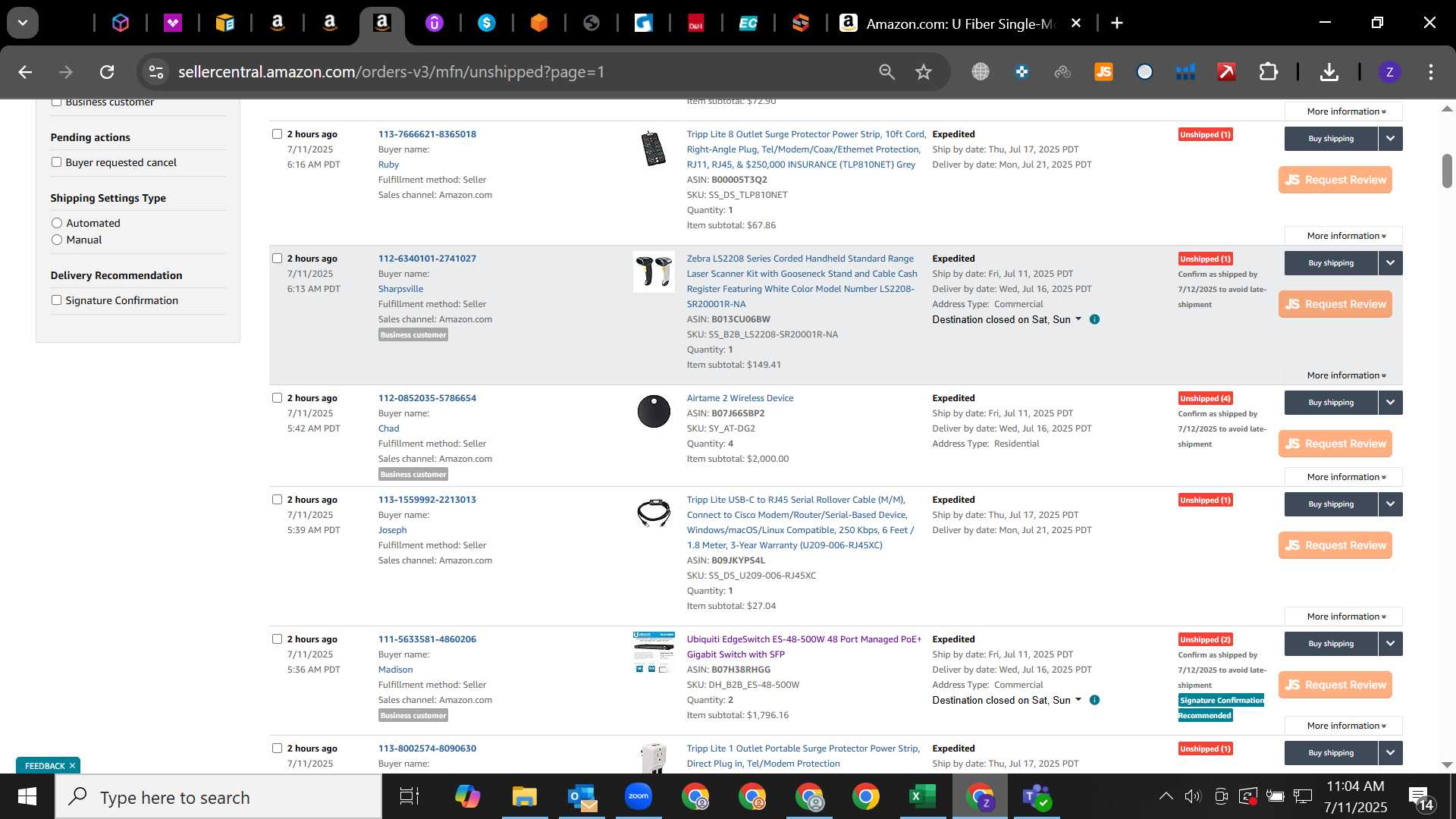
Task: Reload the Seller Central page
Action: (107, 72)
